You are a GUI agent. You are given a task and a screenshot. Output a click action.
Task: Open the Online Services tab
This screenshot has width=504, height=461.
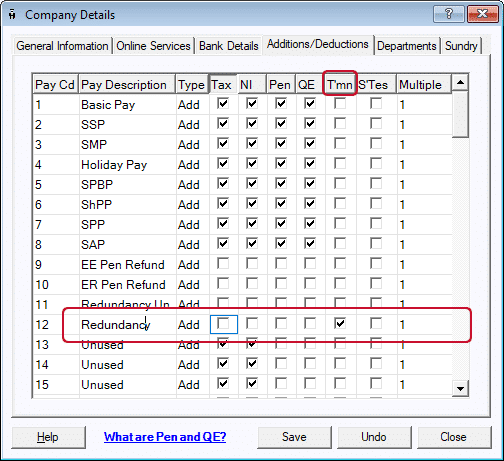[153, 46]
